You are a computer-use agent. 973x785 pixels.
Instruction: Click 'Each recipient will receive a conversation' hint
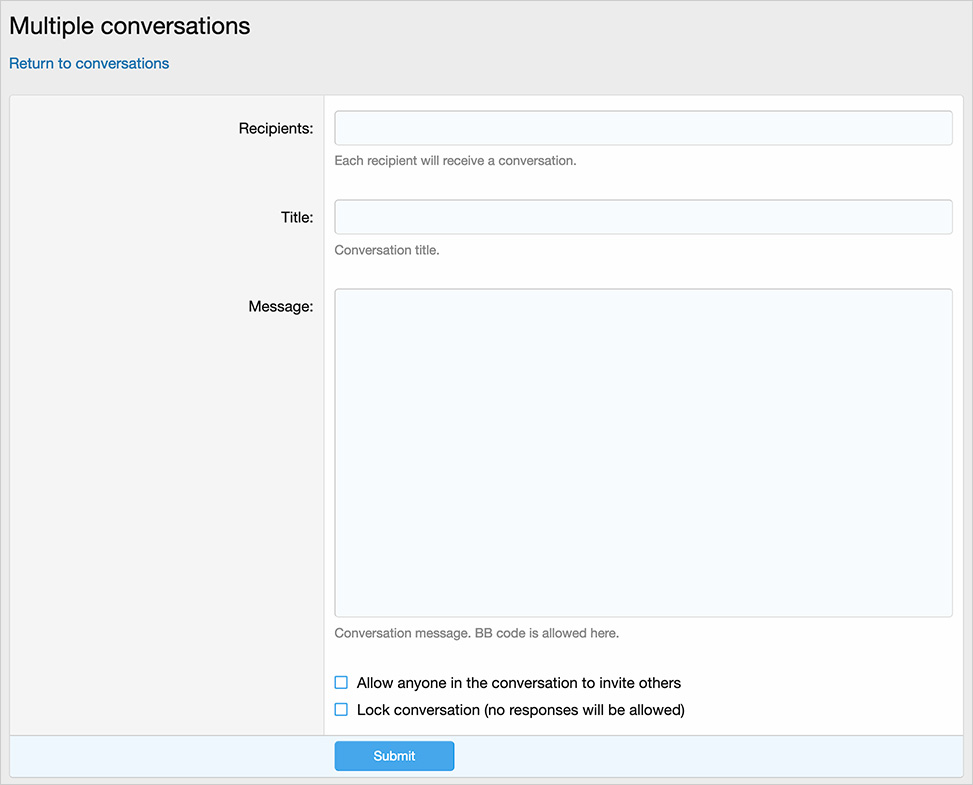pyautogui.click(x=455, y=160)
